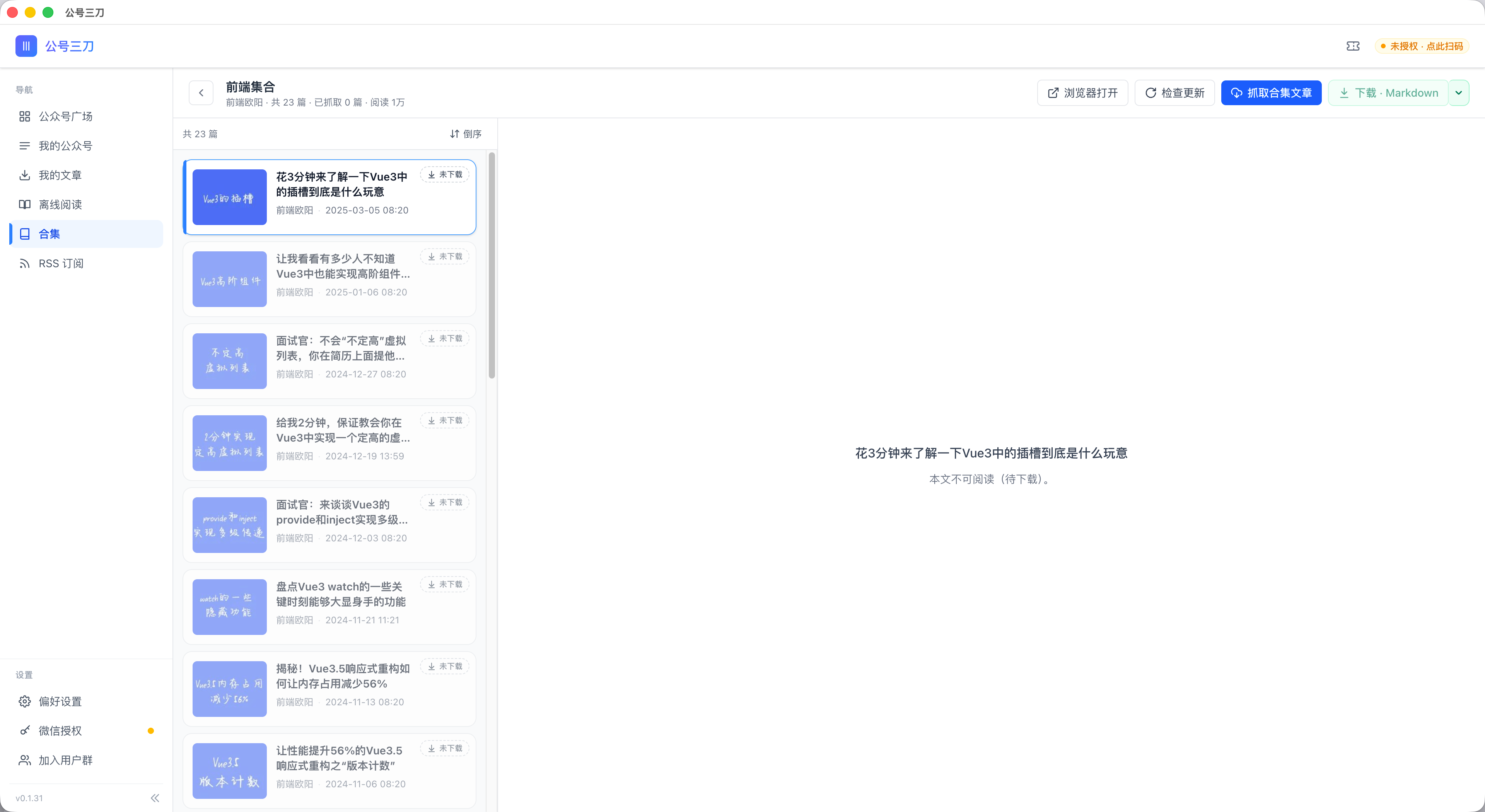Open article 给我2分钟，保证教会你
Screen dimensions: 1485x812
pyautogui.click(x=330, y=443)
